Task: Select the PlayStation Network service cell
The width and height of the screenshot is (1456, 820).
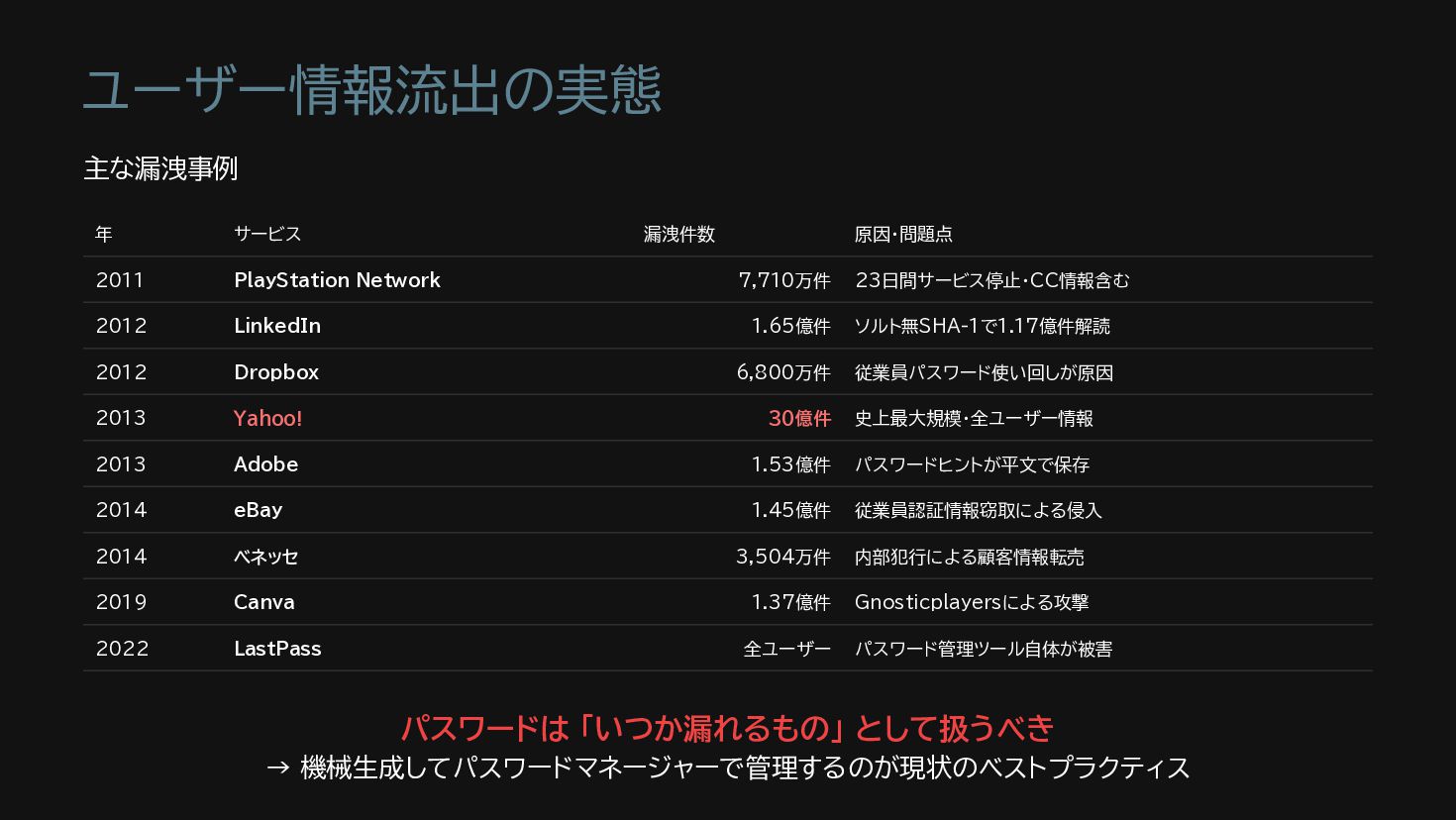Action: [337, 280]
